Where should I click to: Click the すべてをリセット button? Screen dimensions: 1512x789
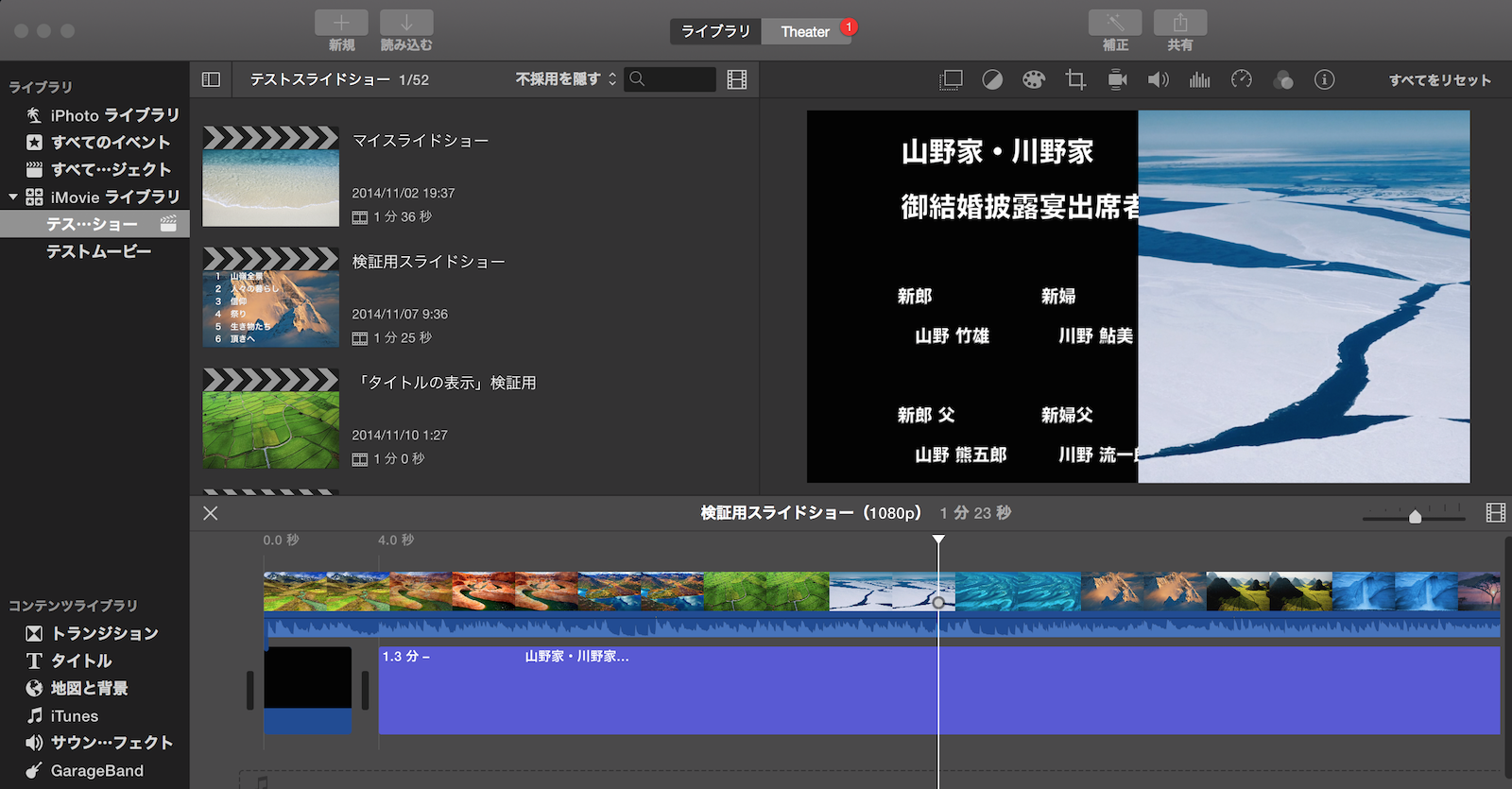coord(1439,80)
